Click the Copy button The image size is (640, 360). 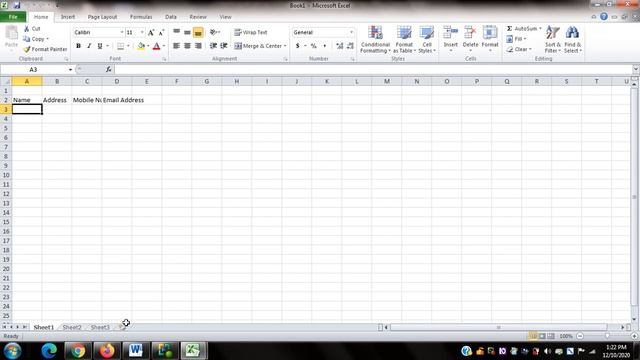click(35, 39)
